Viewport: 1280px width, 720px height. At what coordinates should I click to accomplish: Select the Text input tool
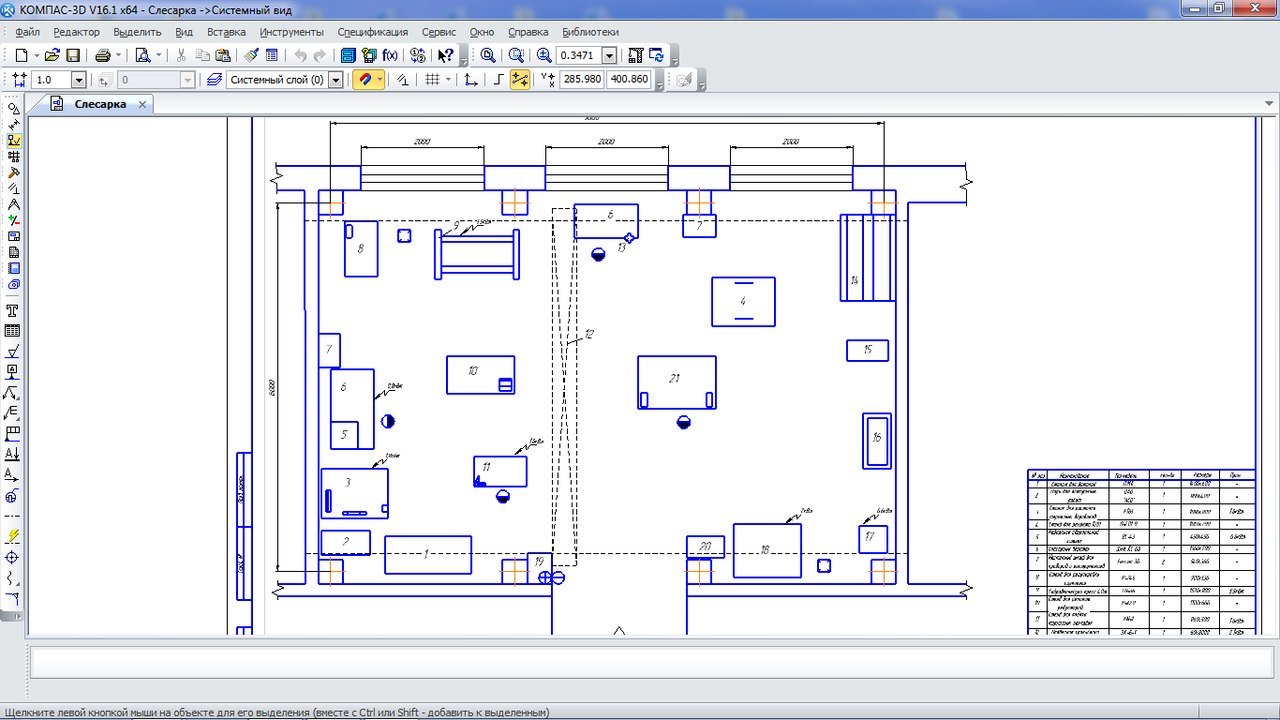13,311
